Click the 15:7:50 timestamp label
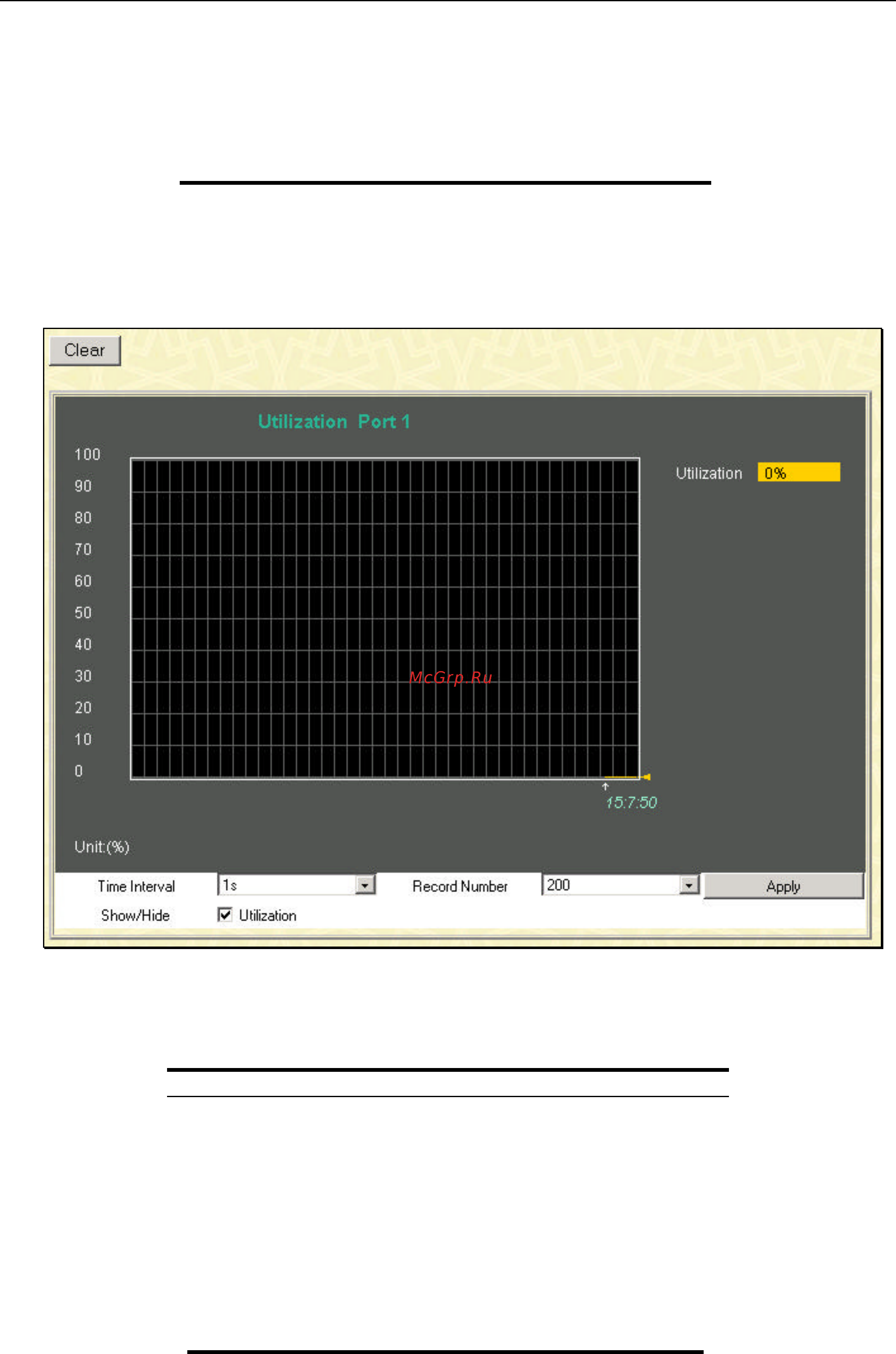 click(631, 803)
